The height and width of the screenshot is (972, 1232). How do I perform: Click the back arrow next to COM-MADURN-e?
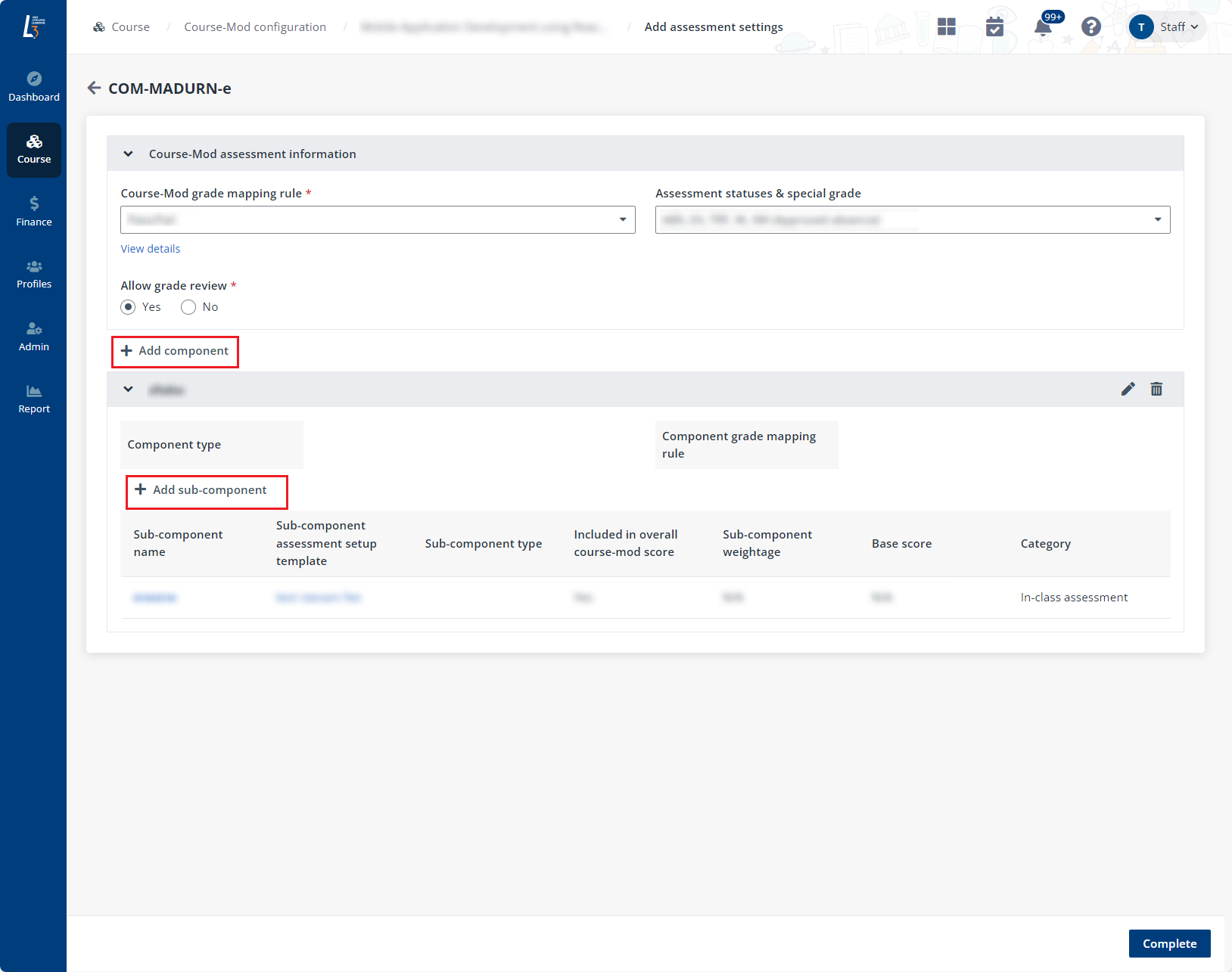(94, 88)
